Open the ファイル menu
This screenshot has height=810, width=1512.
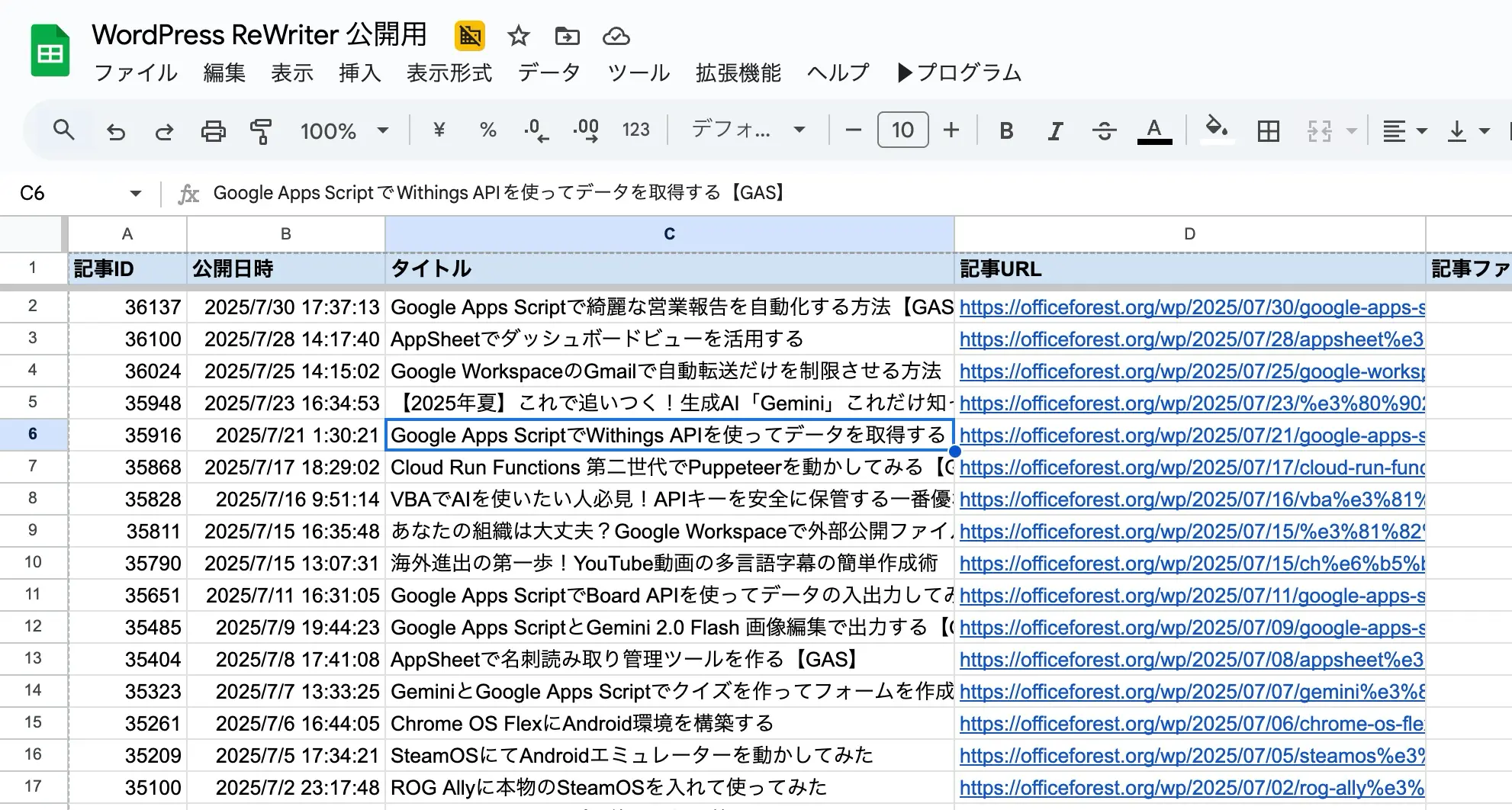(x=136, y=72)
